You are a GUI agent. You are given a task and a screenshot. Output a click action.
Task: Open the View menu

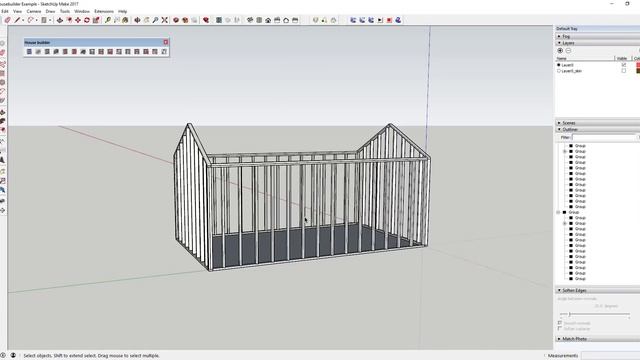tap(18, 11)
